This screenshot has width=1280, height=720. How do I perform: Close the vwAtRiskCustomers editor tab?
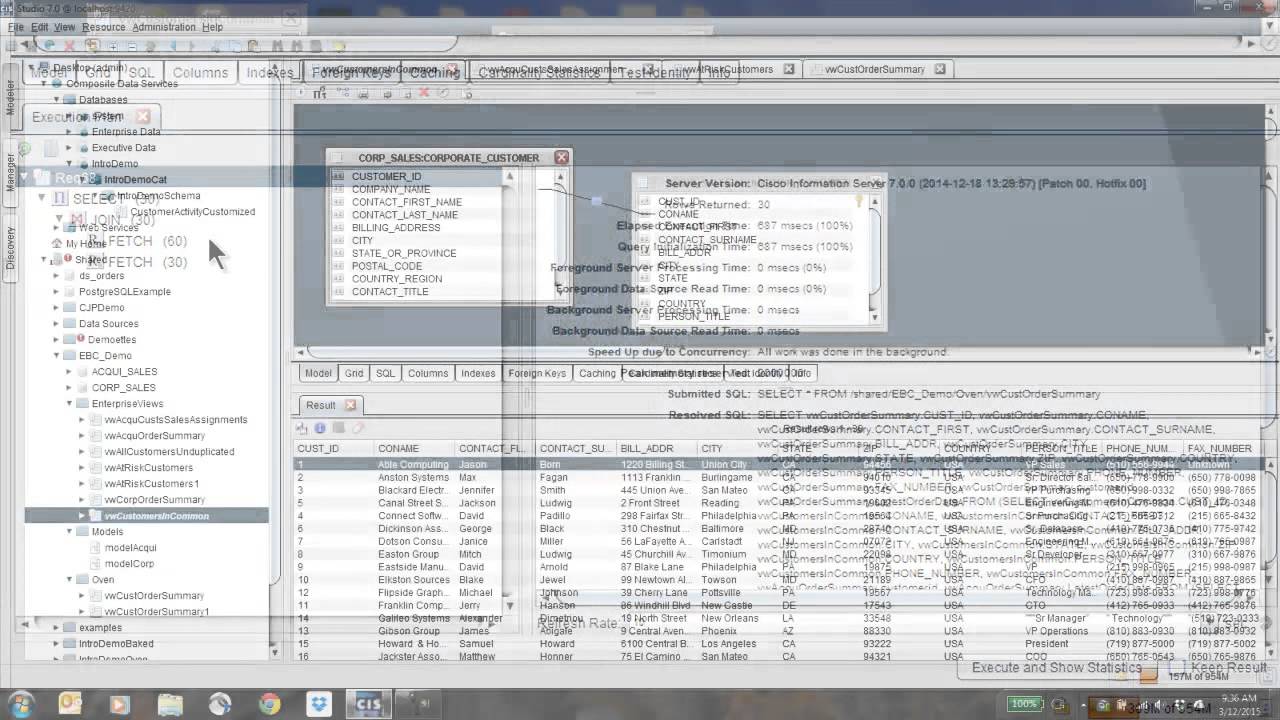tap(789, 69)
